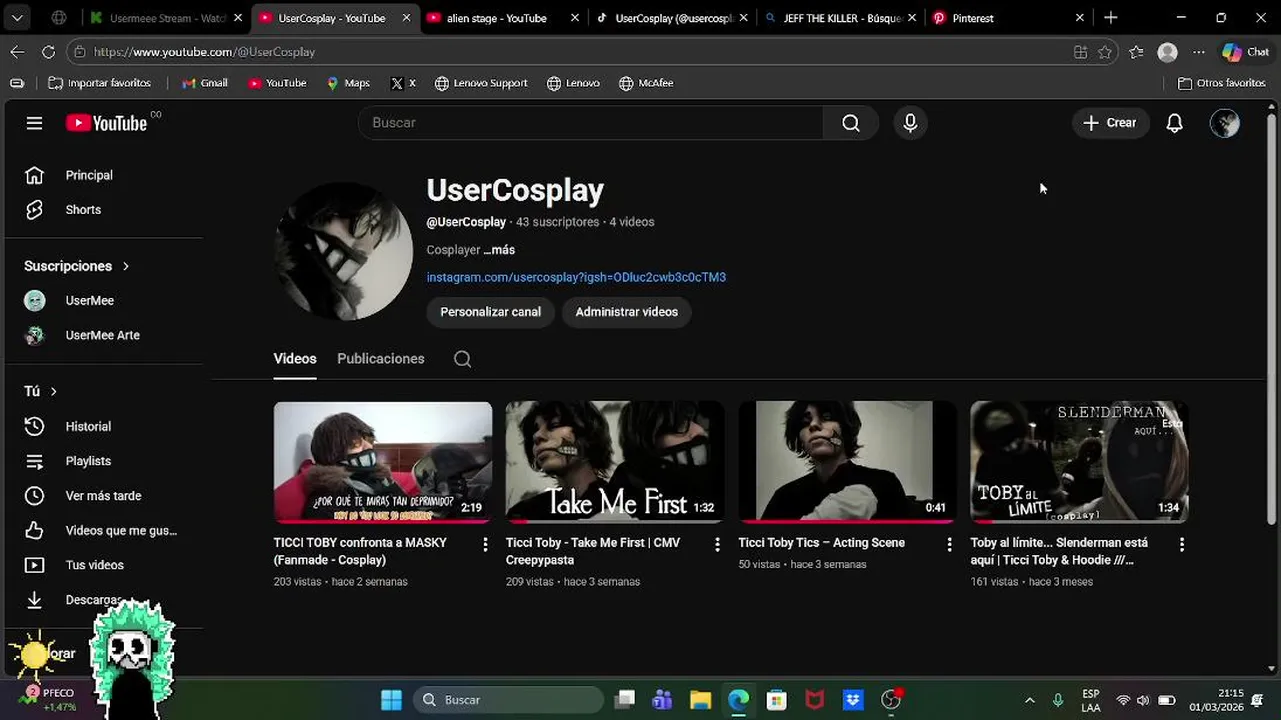Close the TikTok UserCosplay browser tab

pyautogui.click(x=743, y=18)
